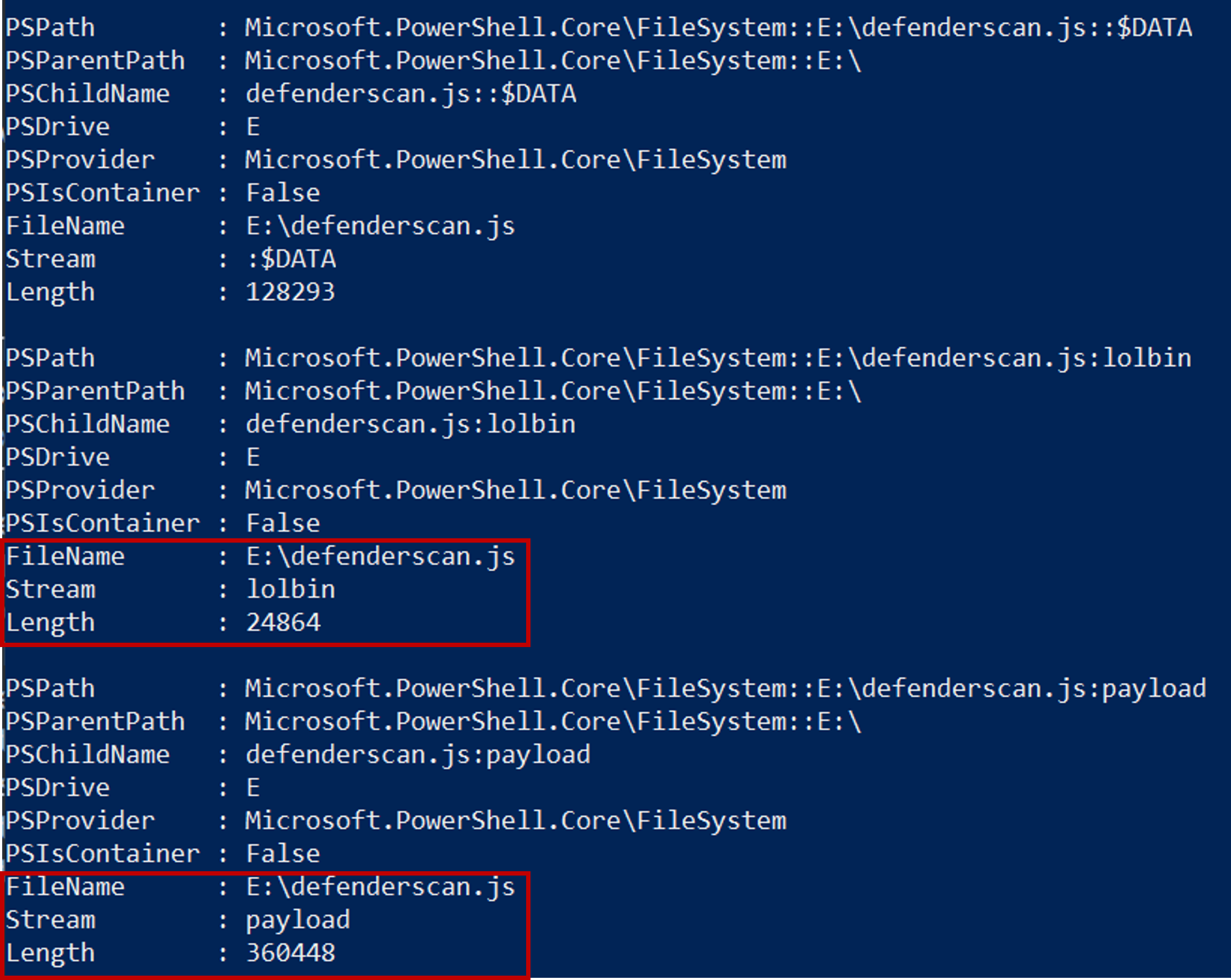Click FileName value in the lolbin red box

coord(380,557)
